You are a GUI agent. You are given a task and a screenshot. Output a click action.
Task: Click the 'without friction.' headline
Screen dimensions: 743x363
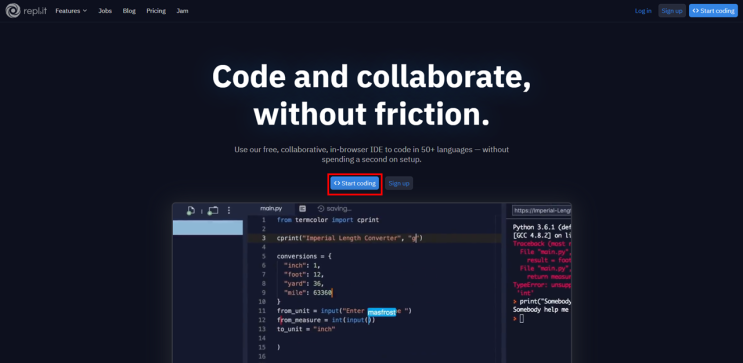click(x=372, y=114)
